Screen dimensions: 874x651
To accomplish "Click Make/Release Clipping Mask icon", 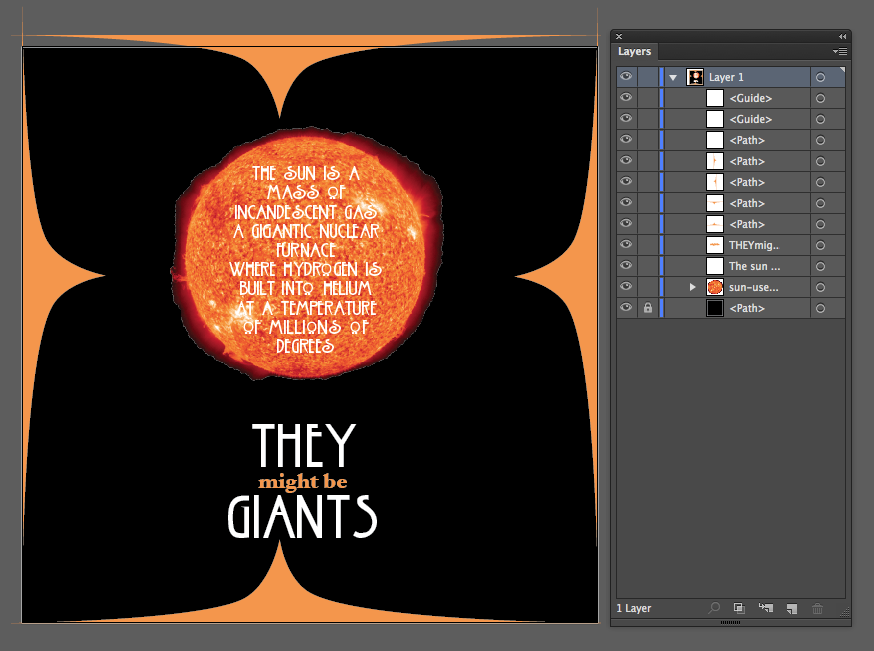I will coord(739,608).
